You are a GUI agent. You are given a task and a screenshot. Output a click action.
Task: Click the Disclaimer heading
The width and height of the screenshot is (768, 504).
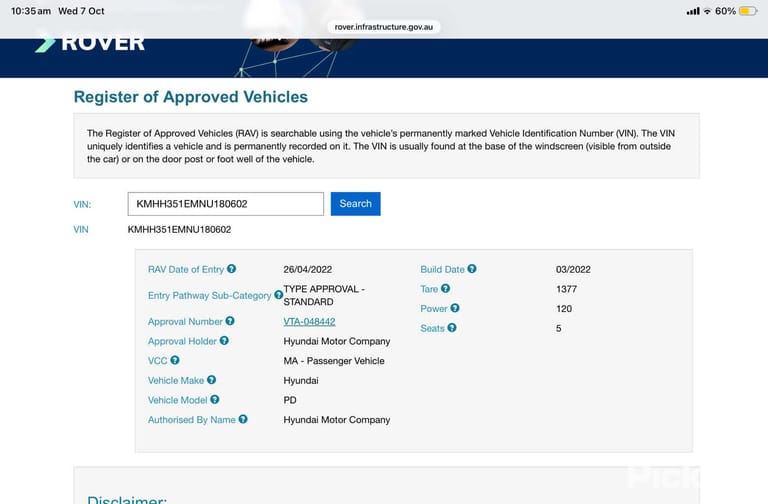(x=127, y=499)
